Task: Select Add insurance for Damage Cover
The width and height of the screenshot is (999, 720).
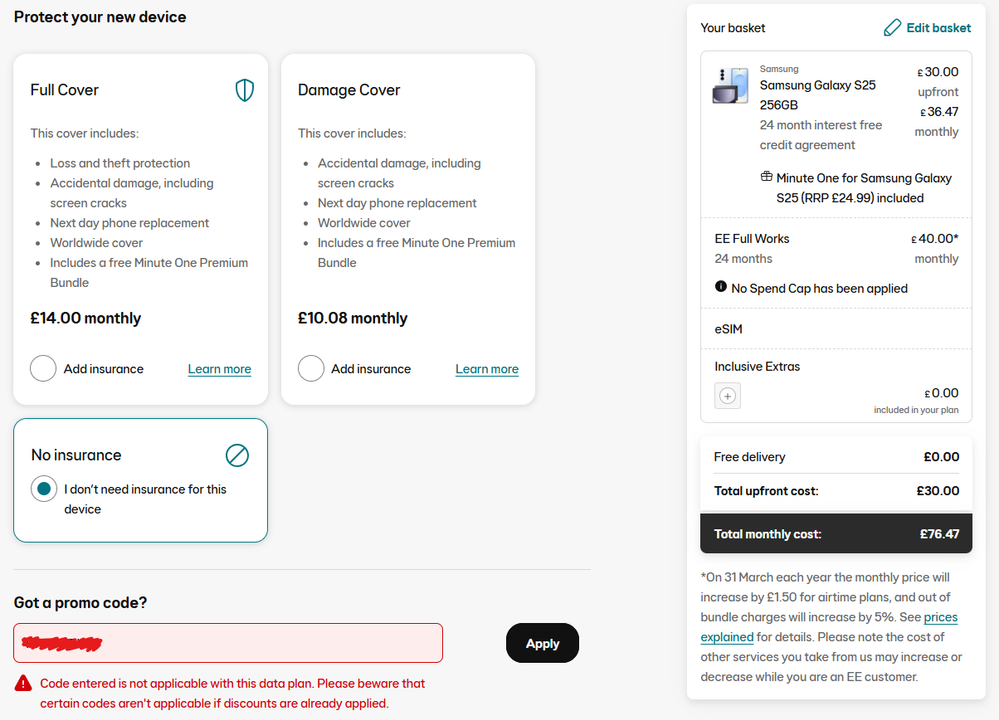Action: tap(311, 368)
